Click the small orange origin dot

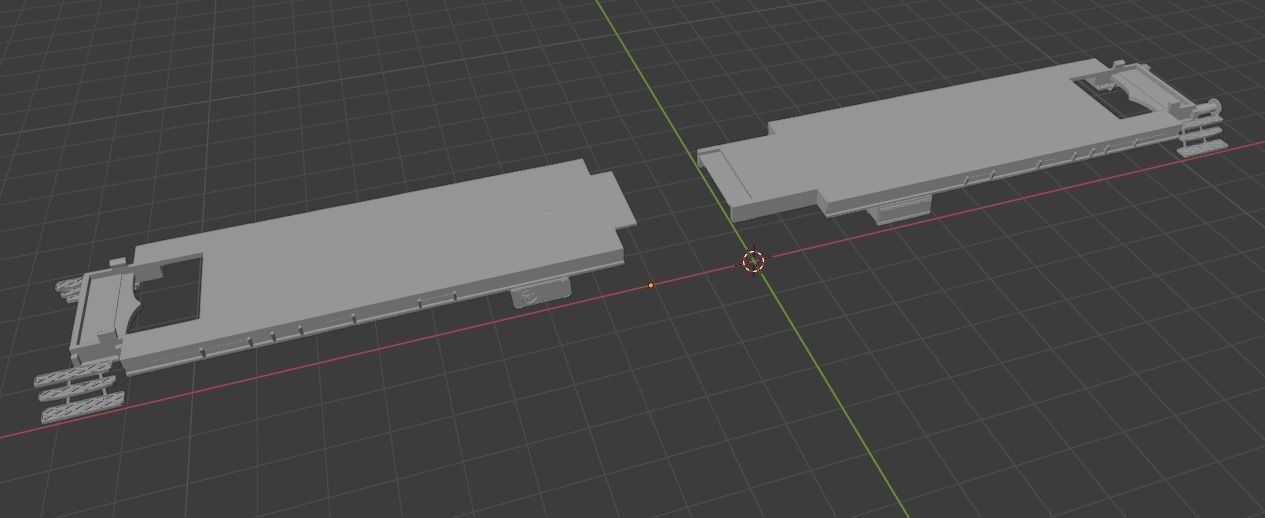tap(651, 285)
